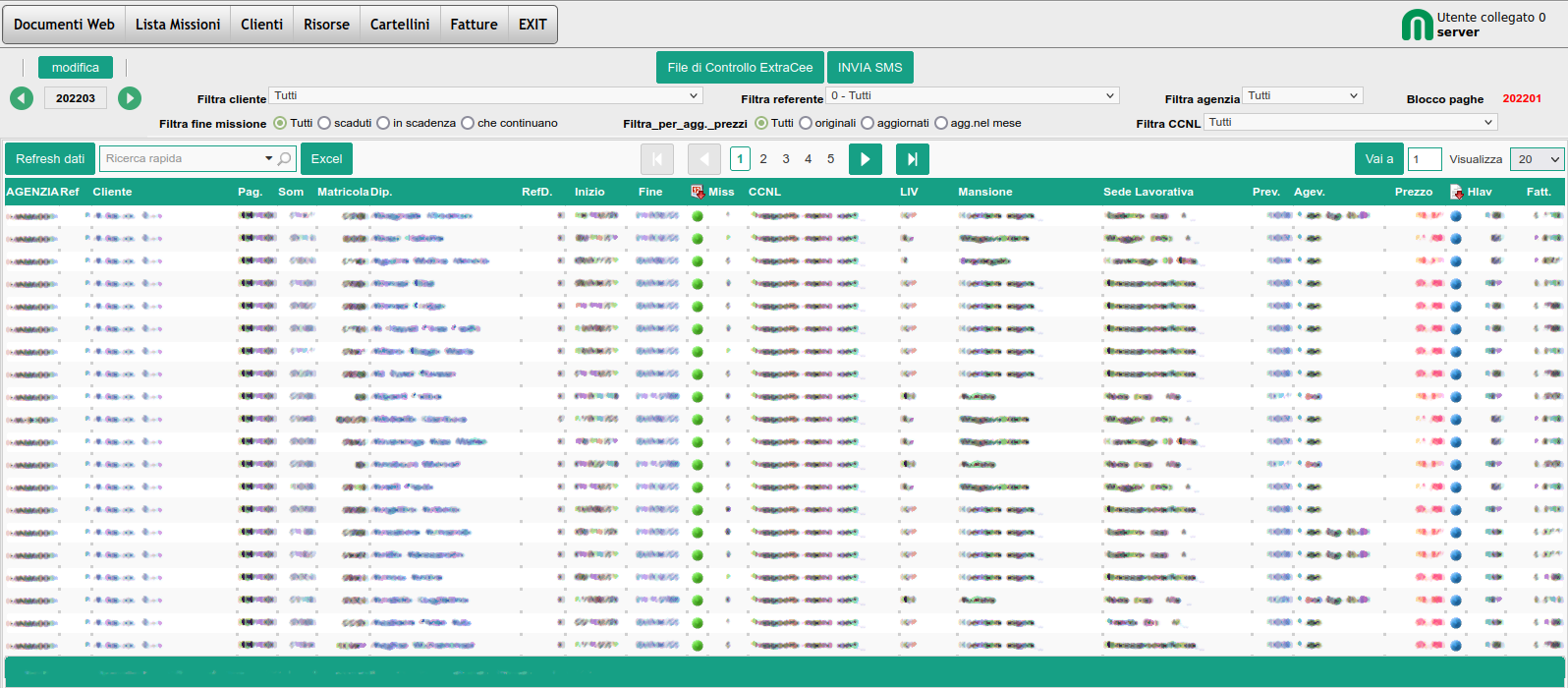
Task: Sort by the Agev. column header
Action: (x=1310, y=192)
